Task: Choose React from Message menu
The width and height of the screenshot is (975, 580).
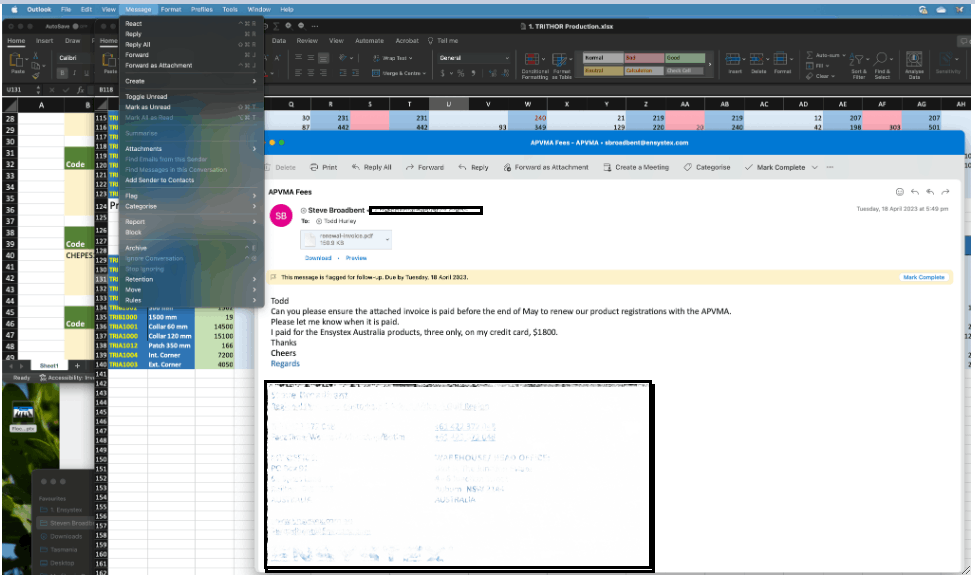Action: pyautogui.click(x=190, y=24)
